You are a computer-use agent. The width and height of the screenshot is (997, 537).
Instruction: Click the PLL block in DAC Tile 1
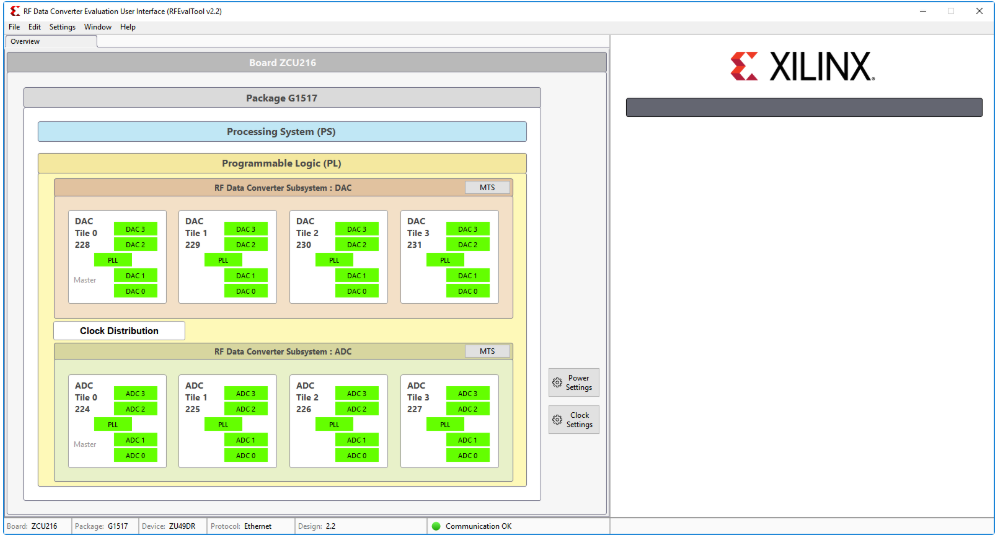pyautogui.click(x=223, y=260)
